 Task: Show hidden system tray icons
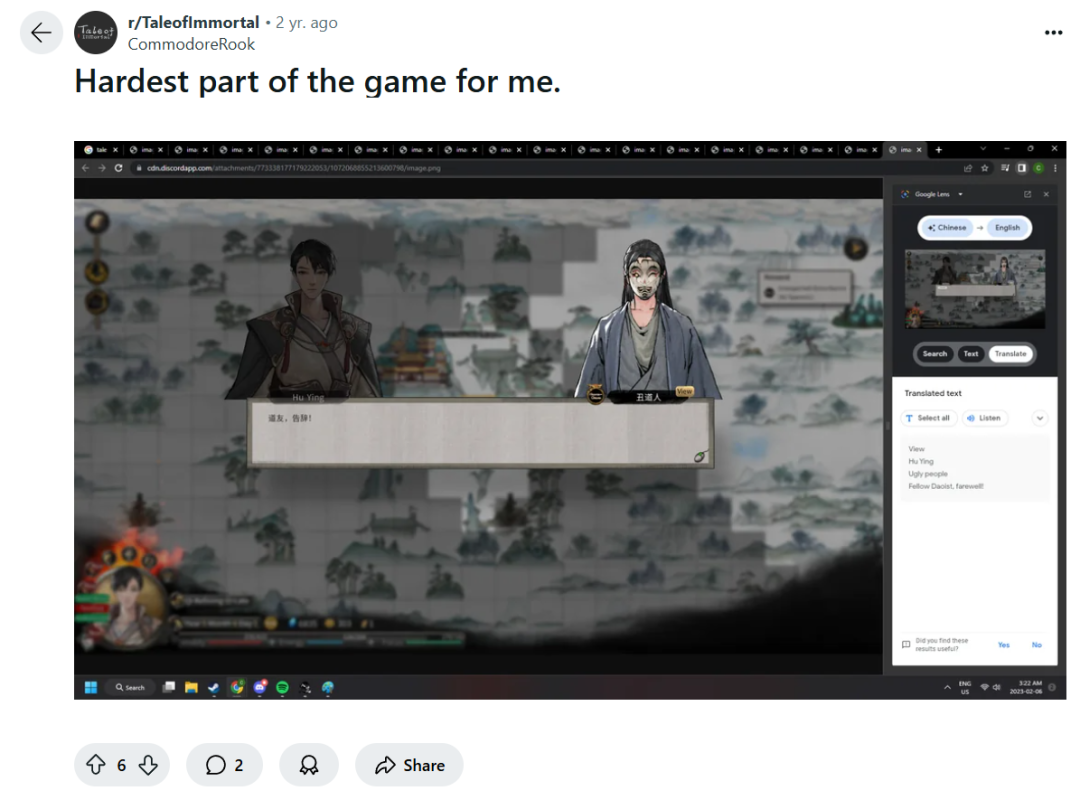[x=947, y=687]
